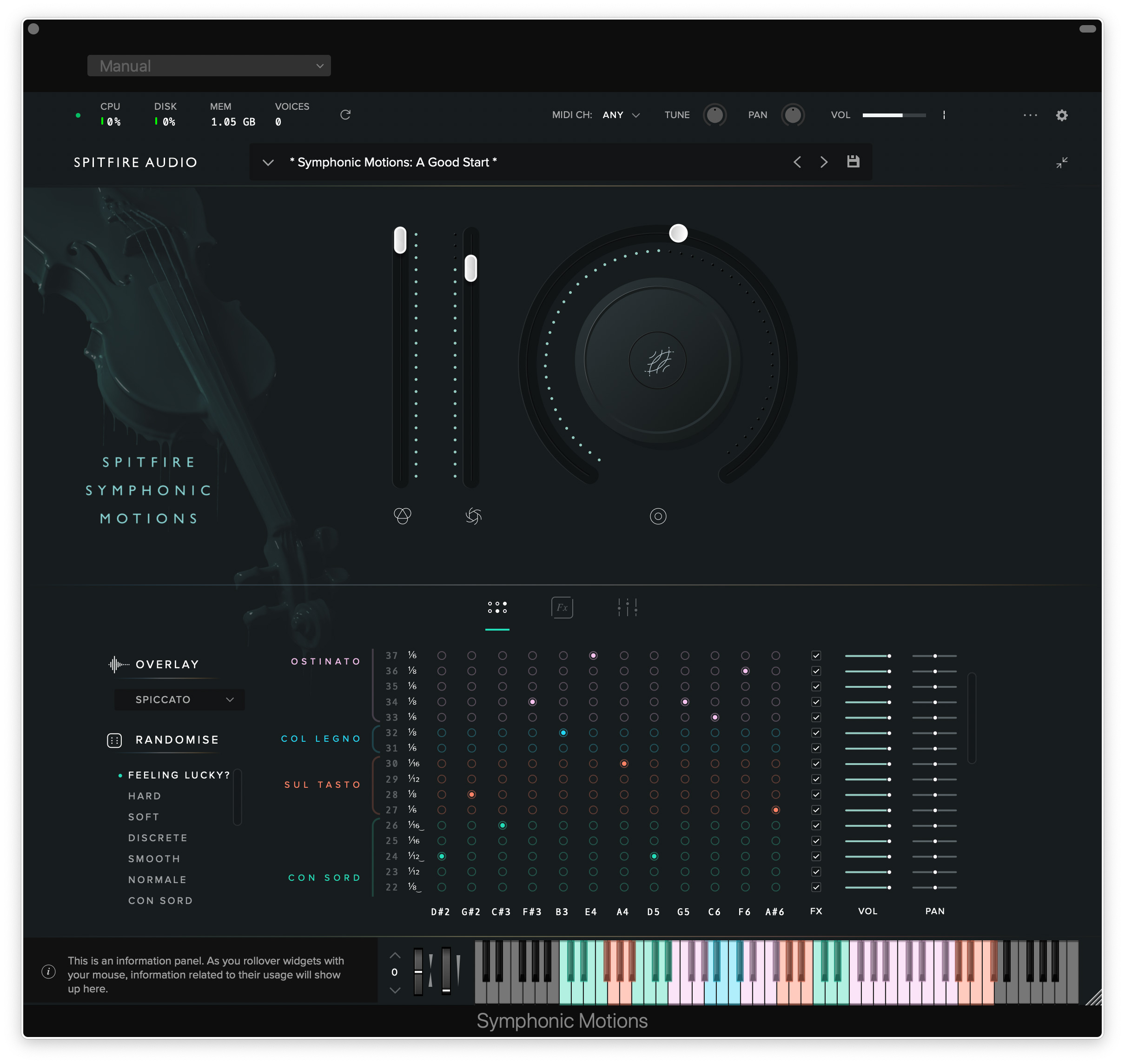Image resolution: width=1125 pixels, height=1064 pixels.
Task: Open the Manual dropdown menu
Action: click(209, 65)
